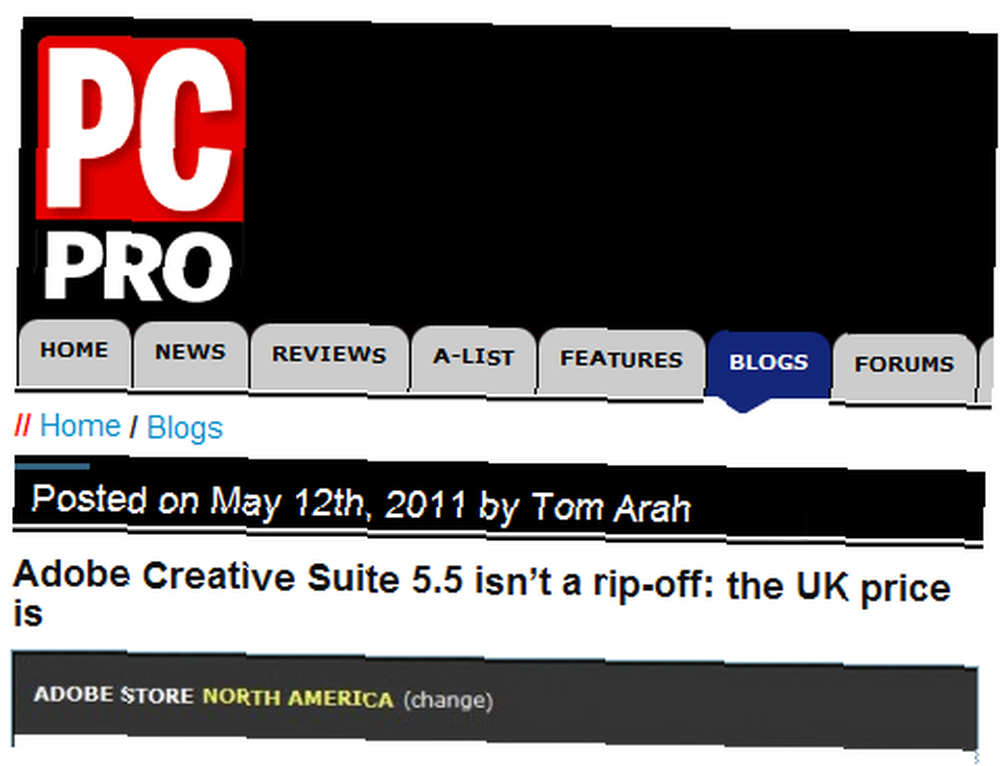Click the white PRO logo text
1000x766 pixels.
pyautogui.click(x=138, y=266)
